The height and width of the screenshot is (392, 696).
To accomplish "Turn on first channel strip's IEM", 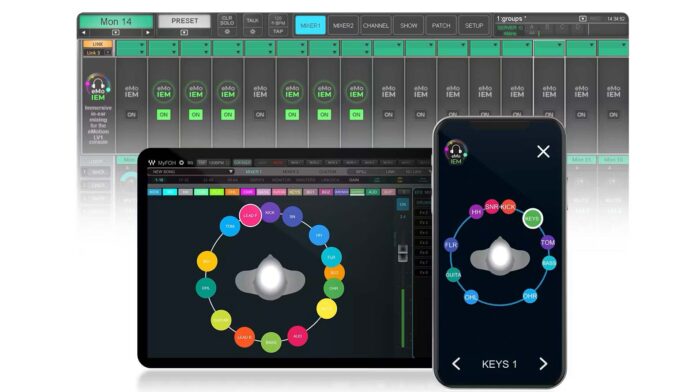I will coord(131,115).
